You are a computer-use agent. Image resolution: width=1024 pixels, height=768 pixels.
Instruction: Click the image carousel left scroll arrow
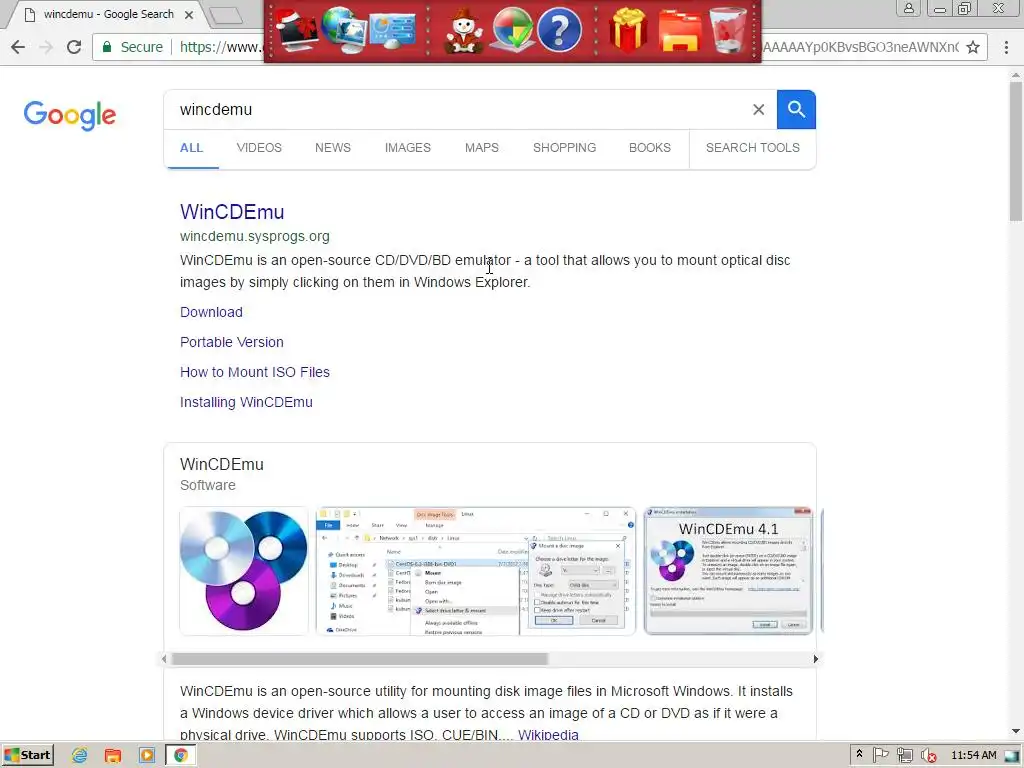[x=164, y=659]
